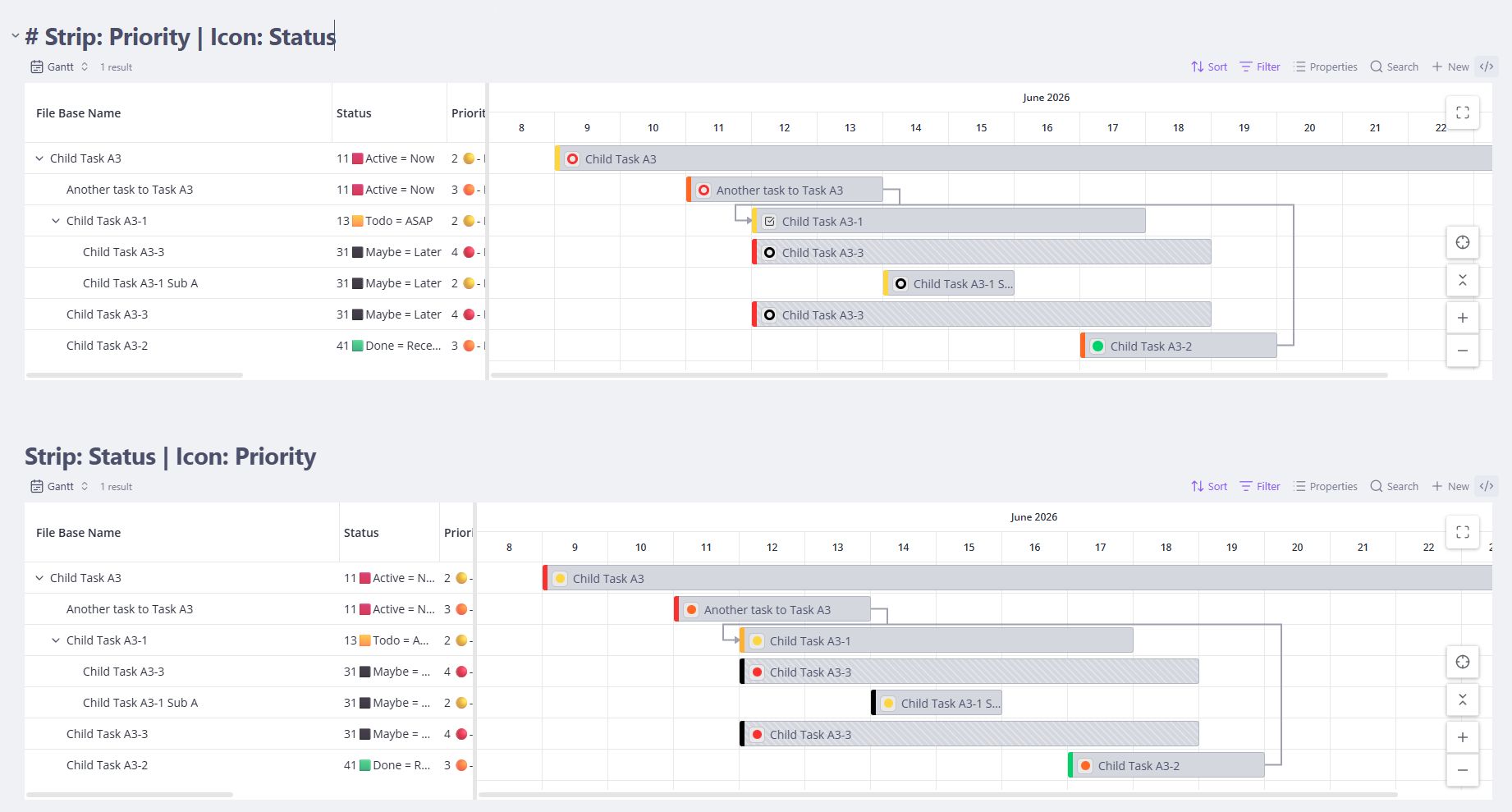The height and width of the screenshot is (812, 1512).
Task: Click the Gantt chart horizontal scrollbar in Strip: Status
Action: pyautogui.click(x=937, y=795)
